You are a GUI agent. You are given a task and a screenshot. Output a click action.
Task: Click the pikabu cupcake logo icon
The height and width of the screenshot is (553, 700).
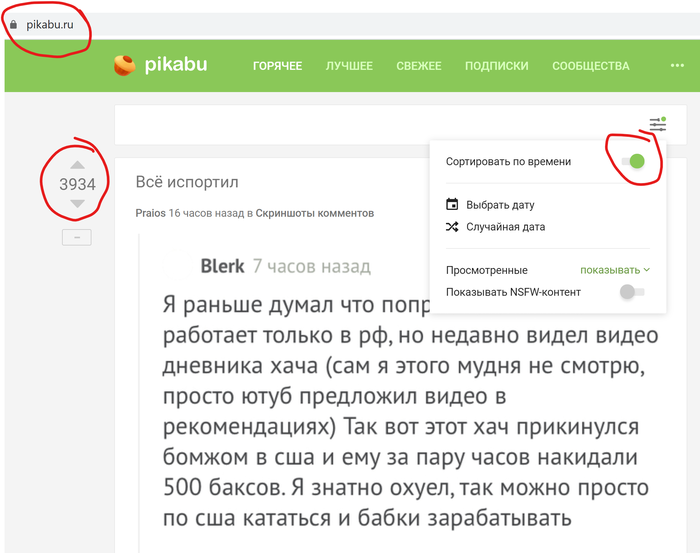[125, 65]
